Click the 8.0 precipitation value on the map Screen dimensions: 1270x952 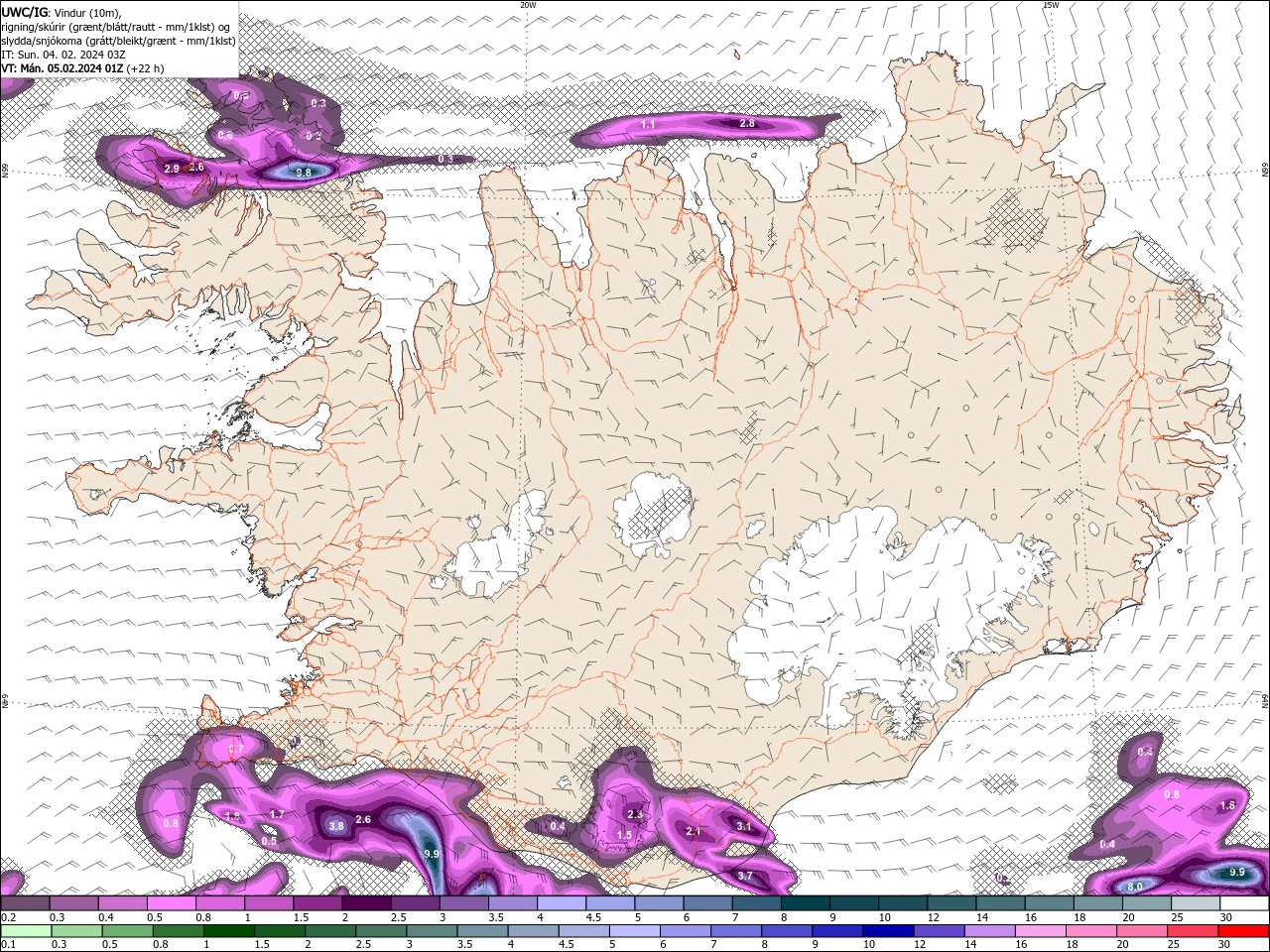(1136, 887)
